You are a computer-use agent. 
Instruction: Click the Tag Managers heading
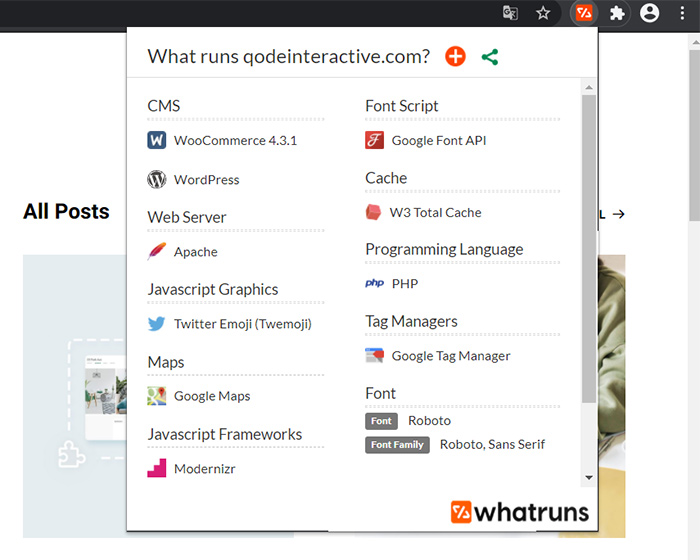[411, 322]
